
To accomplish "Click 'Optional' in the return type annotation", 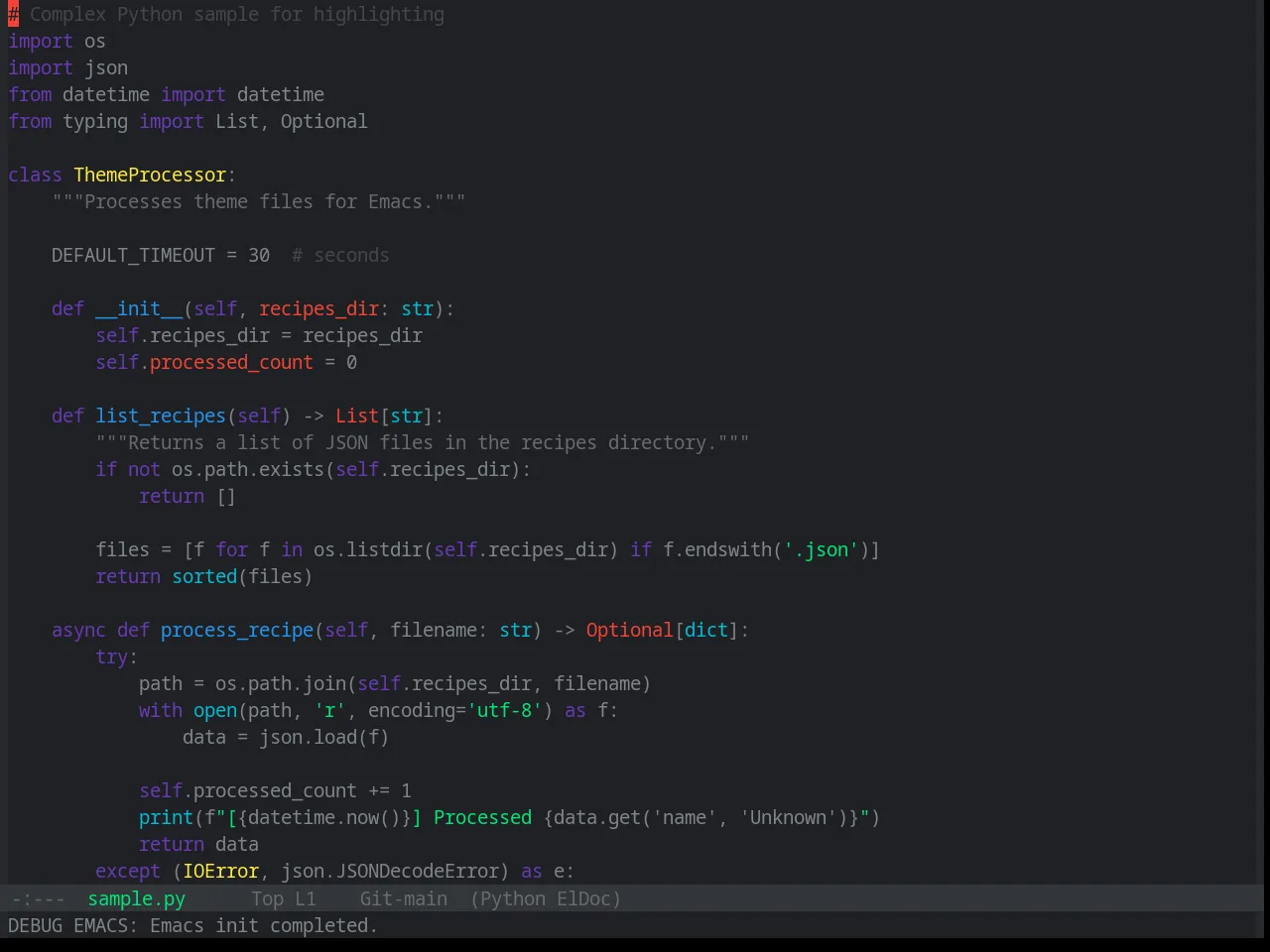I will (x=629, y=630).
